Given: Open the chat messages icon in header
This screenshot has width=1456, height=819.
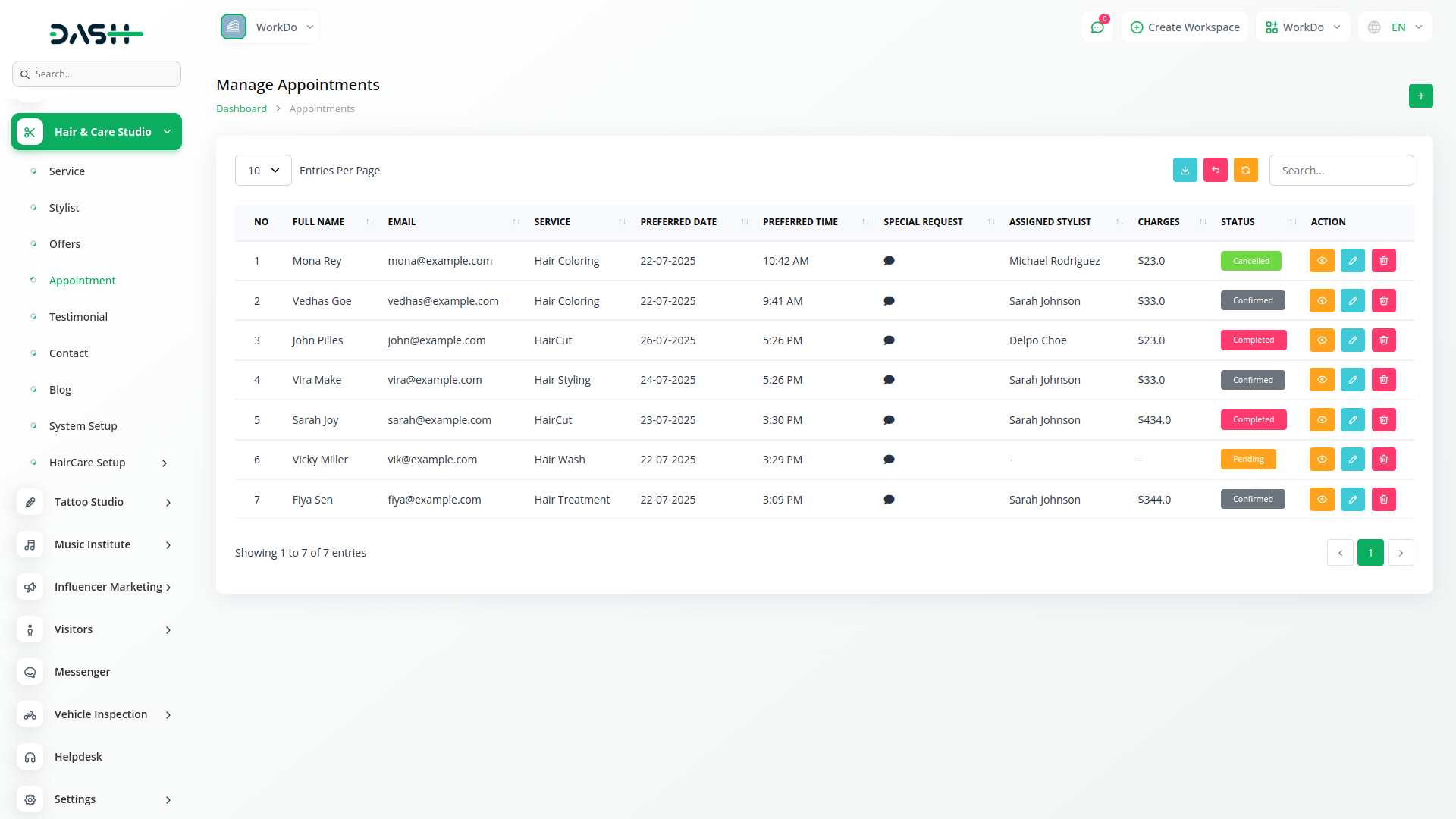Looking at the screenshot, I should tap(1097, 27).
